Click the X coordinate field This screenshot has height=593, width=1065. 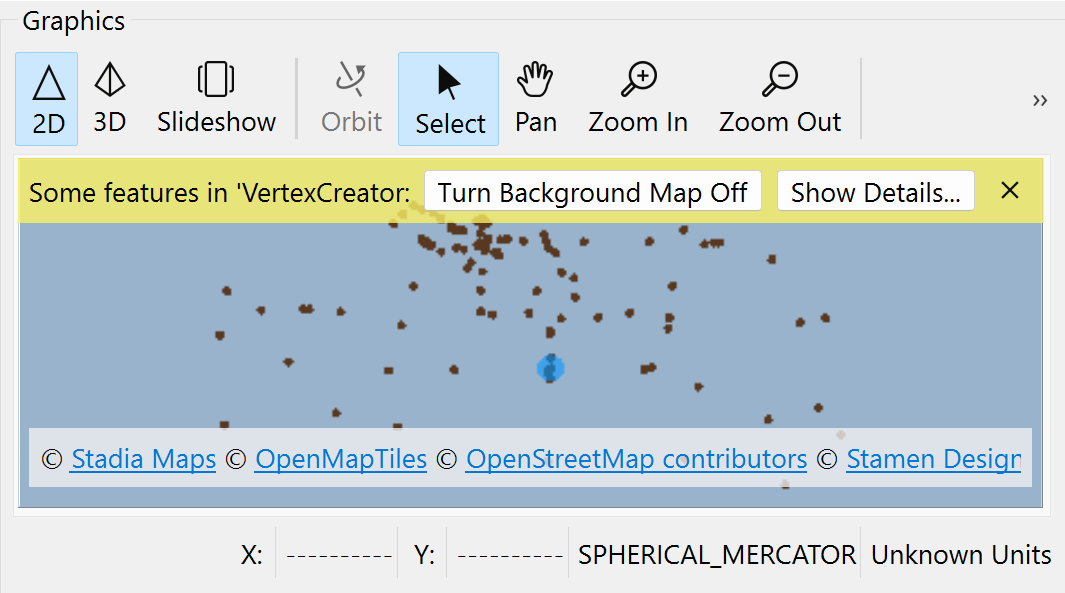(337, 554)
